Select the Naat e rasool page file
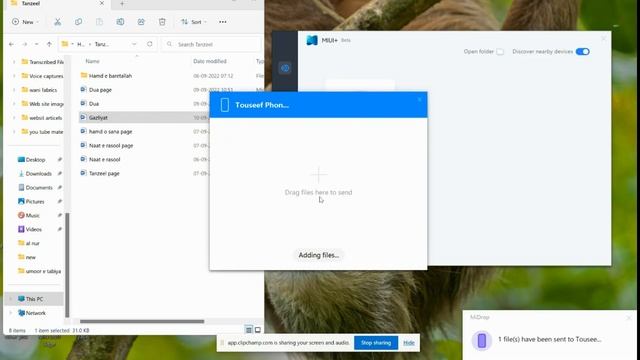 pos(111,145)
